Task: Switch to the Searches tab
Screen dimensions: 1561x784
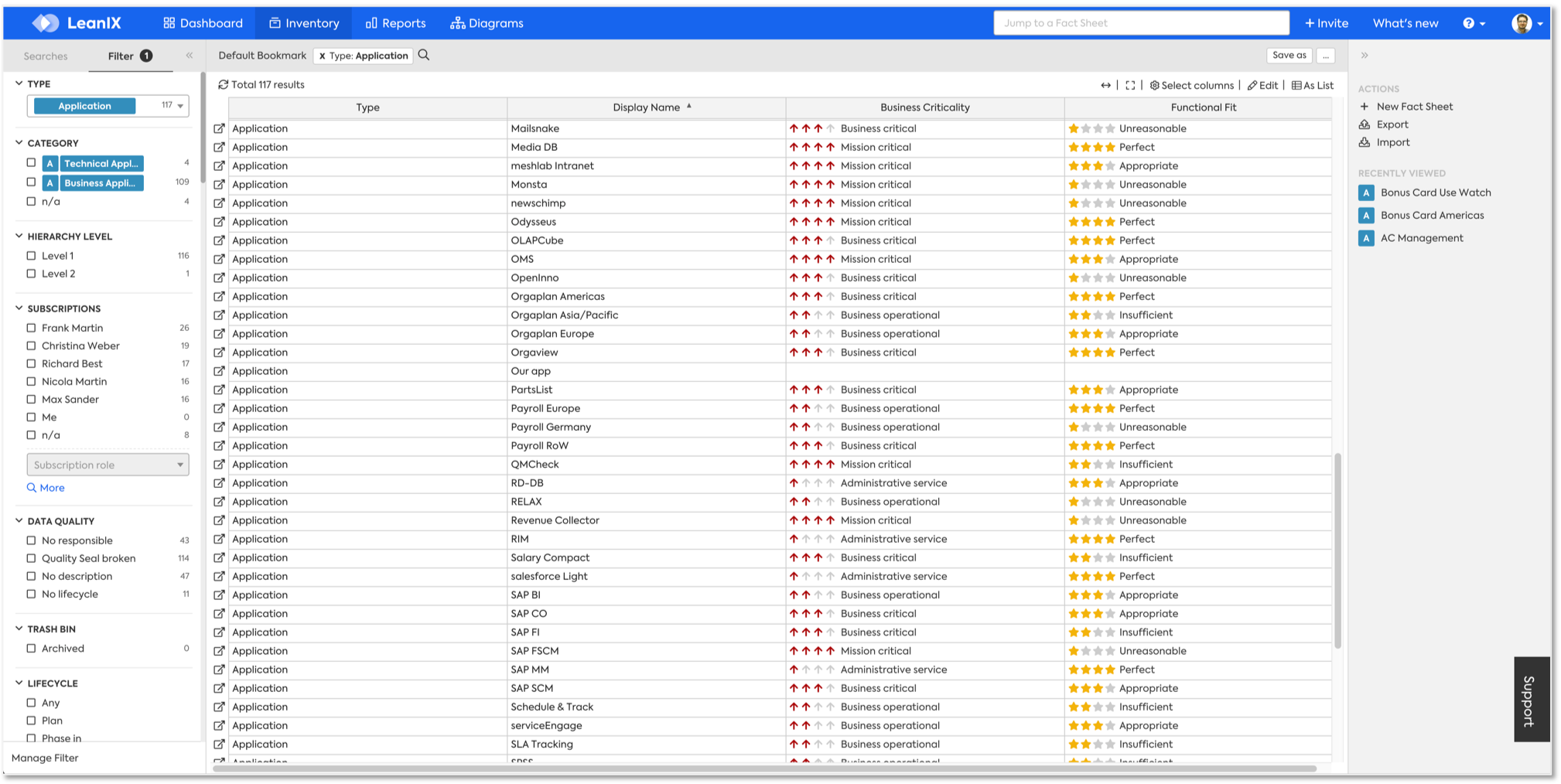Action: [46, 56]
